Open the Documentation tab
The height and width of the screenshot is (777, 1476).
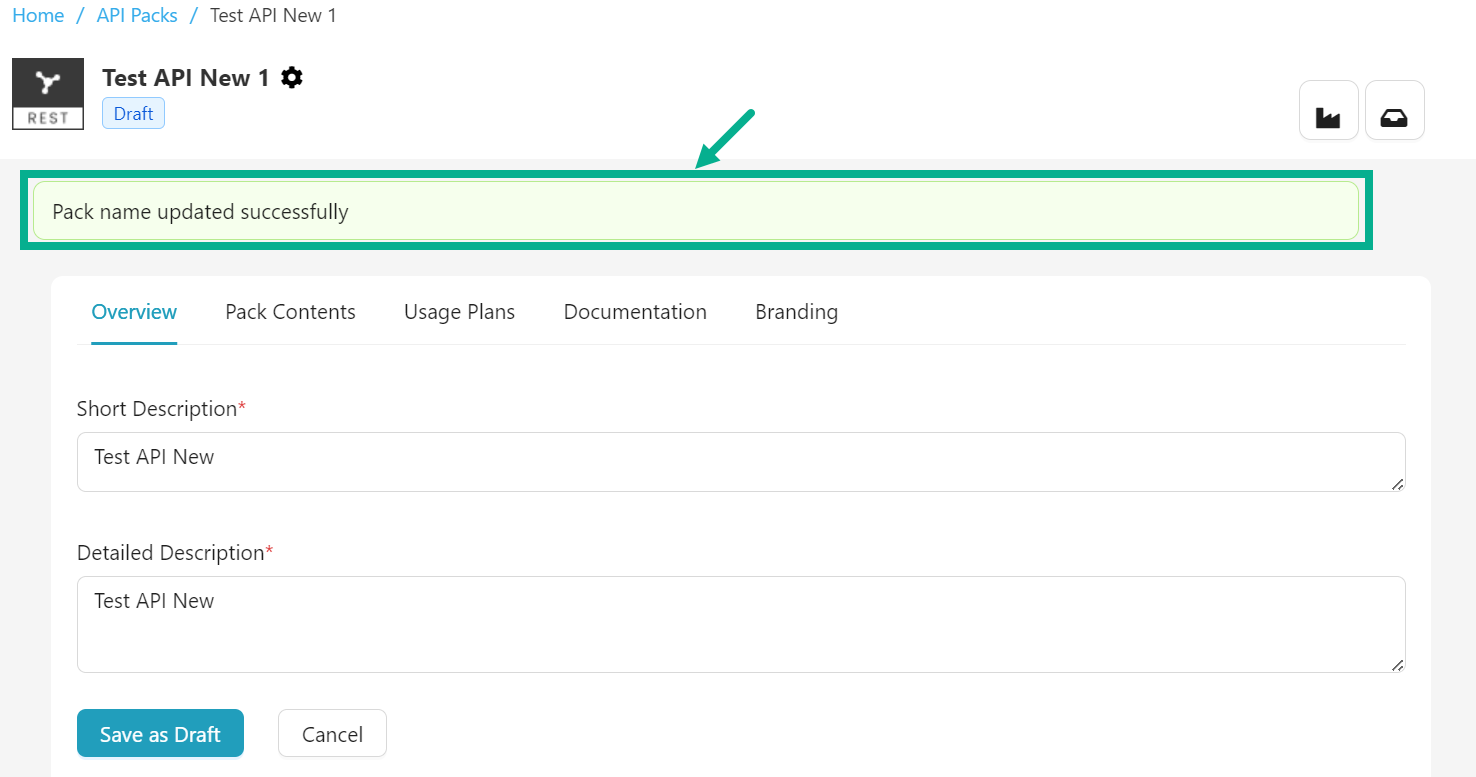coord(635,312)
